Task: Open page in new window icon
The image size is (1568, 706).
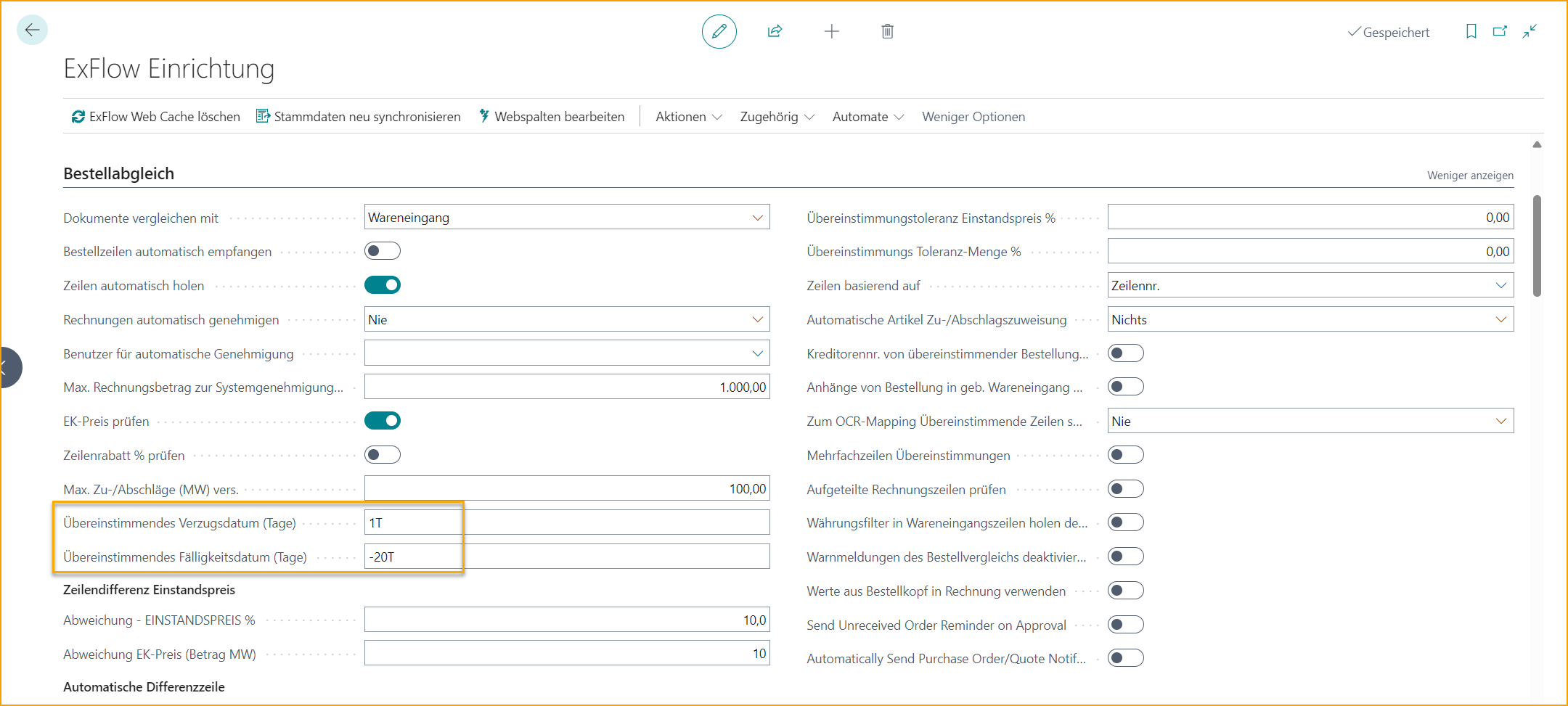Action: (x=1500, y=31)
